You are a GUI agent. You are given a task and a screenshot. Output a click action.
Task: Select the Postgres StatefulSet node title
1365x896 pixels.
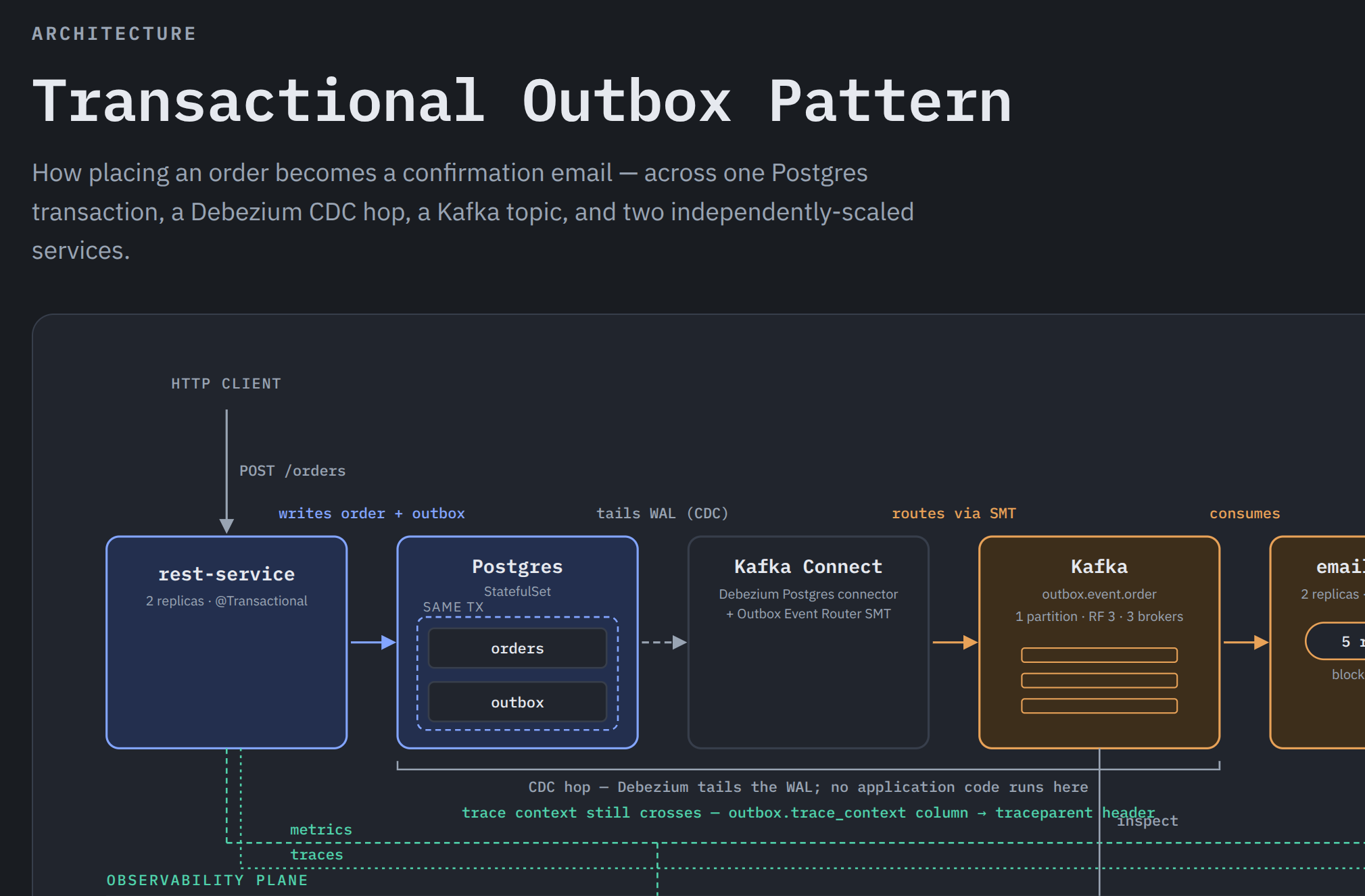tap(517, 566)
